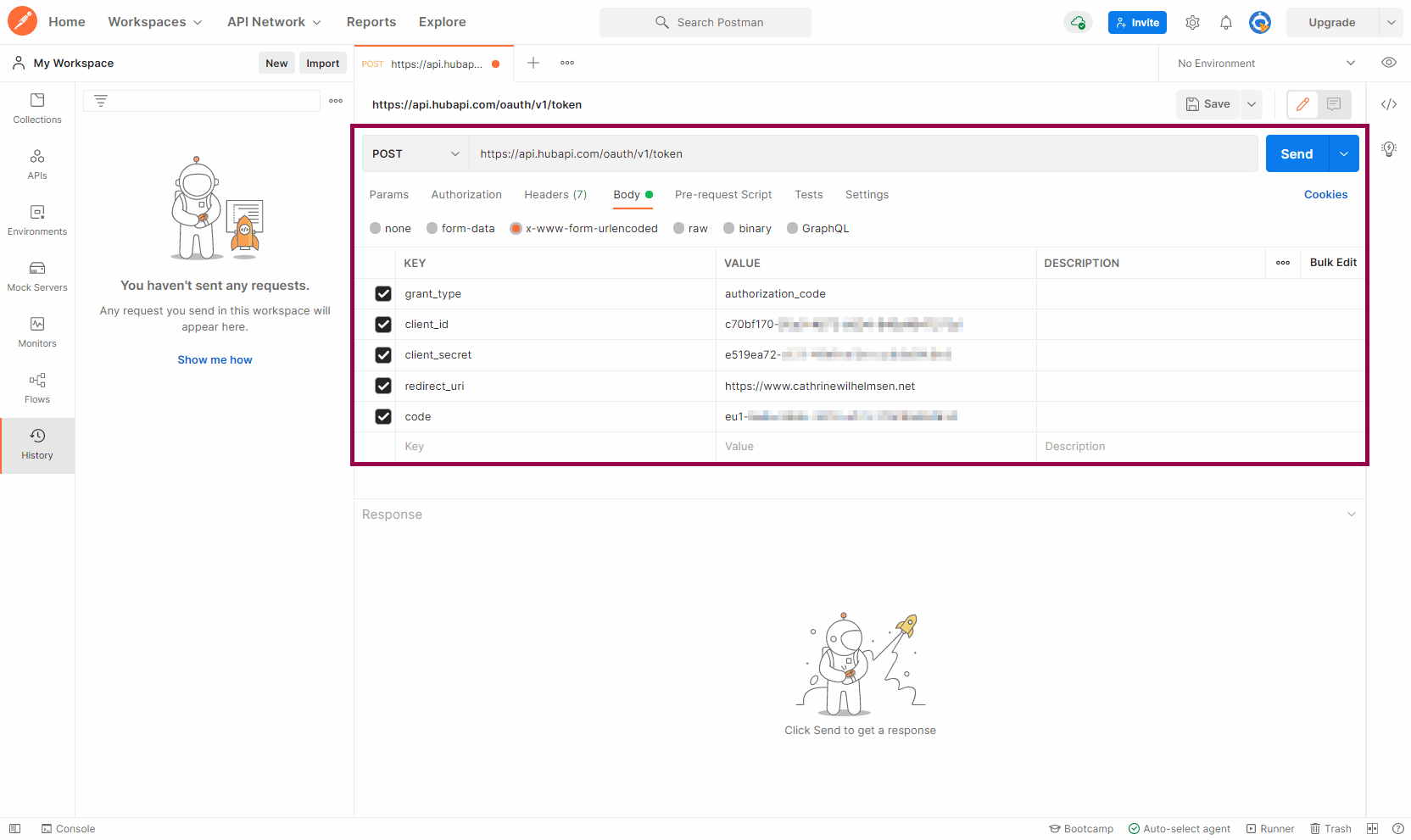1411x840 pixels.
Task: Open the Mock Servers sidebar icon
Action: (37, 276)
